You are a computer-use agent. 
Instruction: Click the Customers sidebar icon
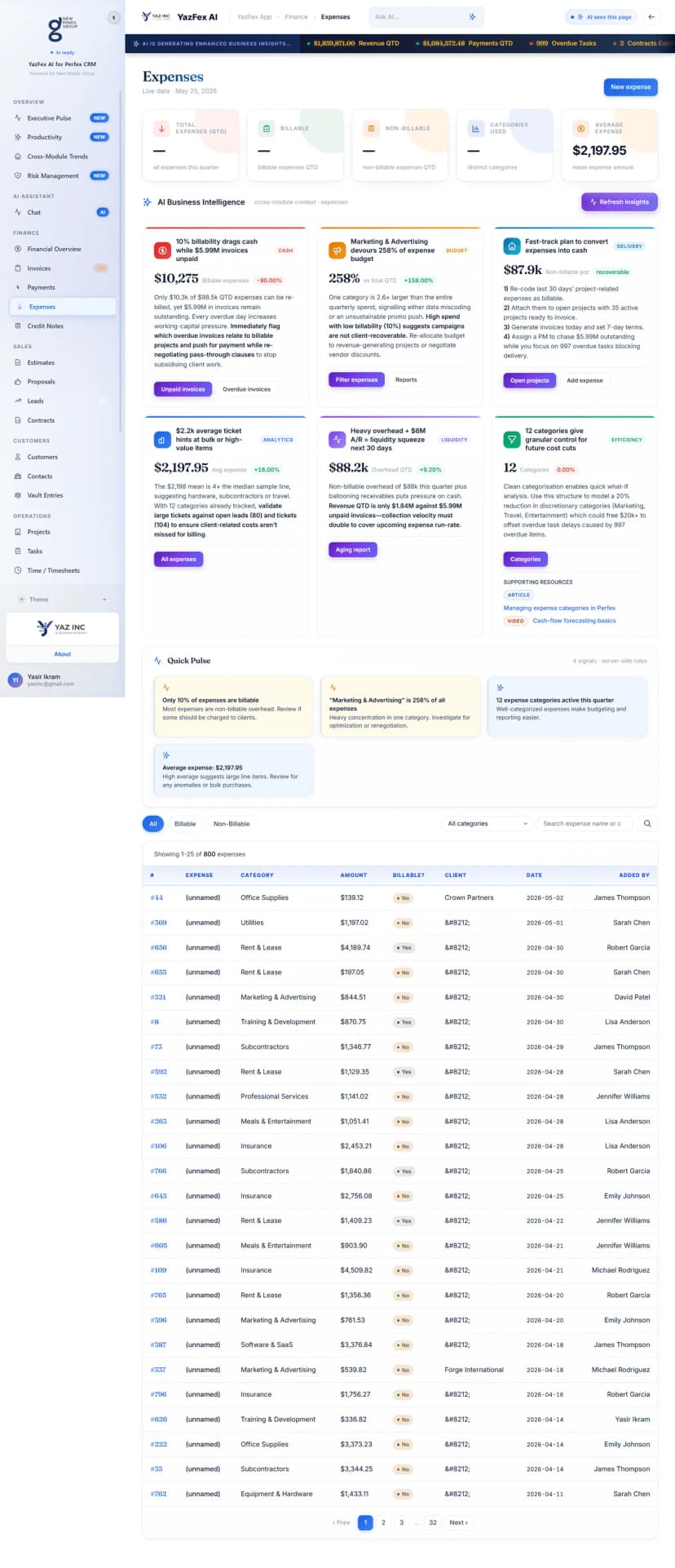(x=18, y=457)
